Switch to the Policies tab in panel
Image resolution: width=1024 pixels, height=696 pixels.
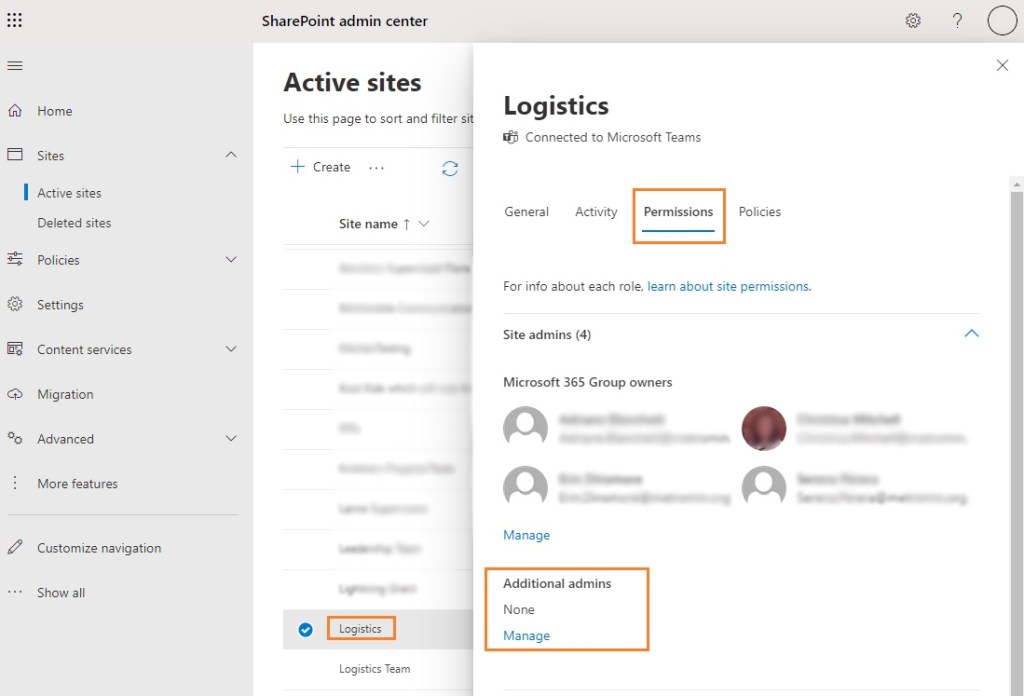coord(760,212)
